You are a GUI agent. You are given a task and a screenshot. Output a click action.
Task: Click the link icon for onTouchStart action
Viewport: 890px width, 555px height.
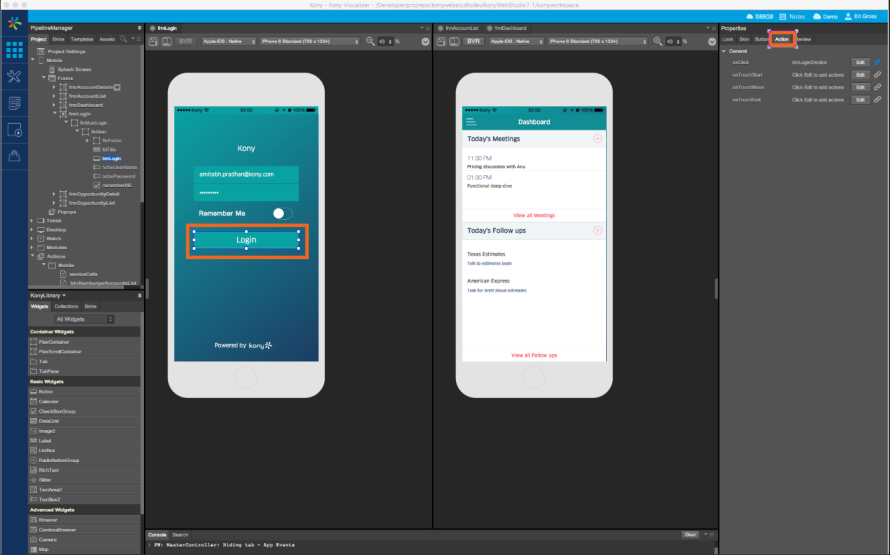[878, 75]
